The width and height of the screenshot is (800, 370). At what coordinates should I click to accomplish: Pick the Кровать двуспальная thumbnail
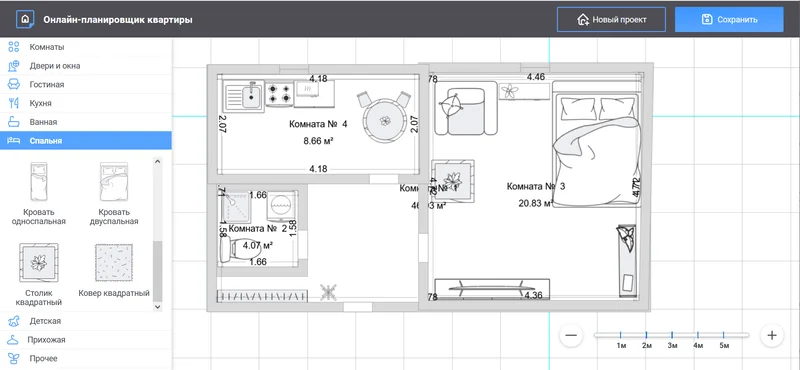(114, 182)
